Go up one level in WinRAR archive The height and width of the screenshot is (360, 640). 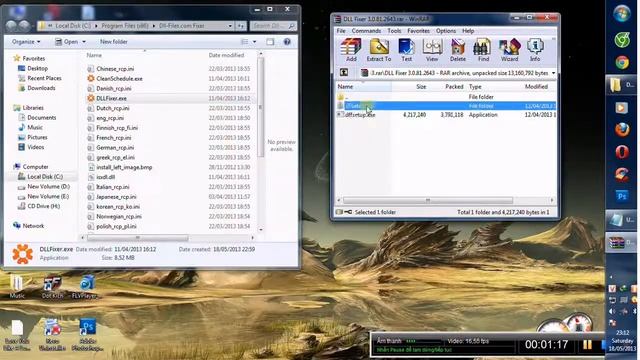(x=344, y=73)
